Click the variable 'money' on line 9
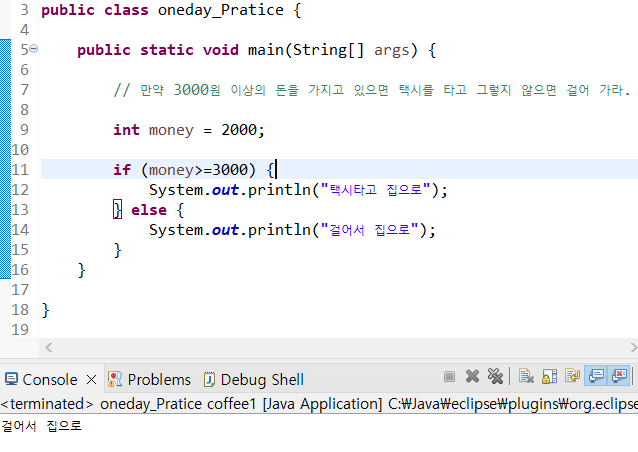The image size is (638, 452). click(x=171, y=130)
